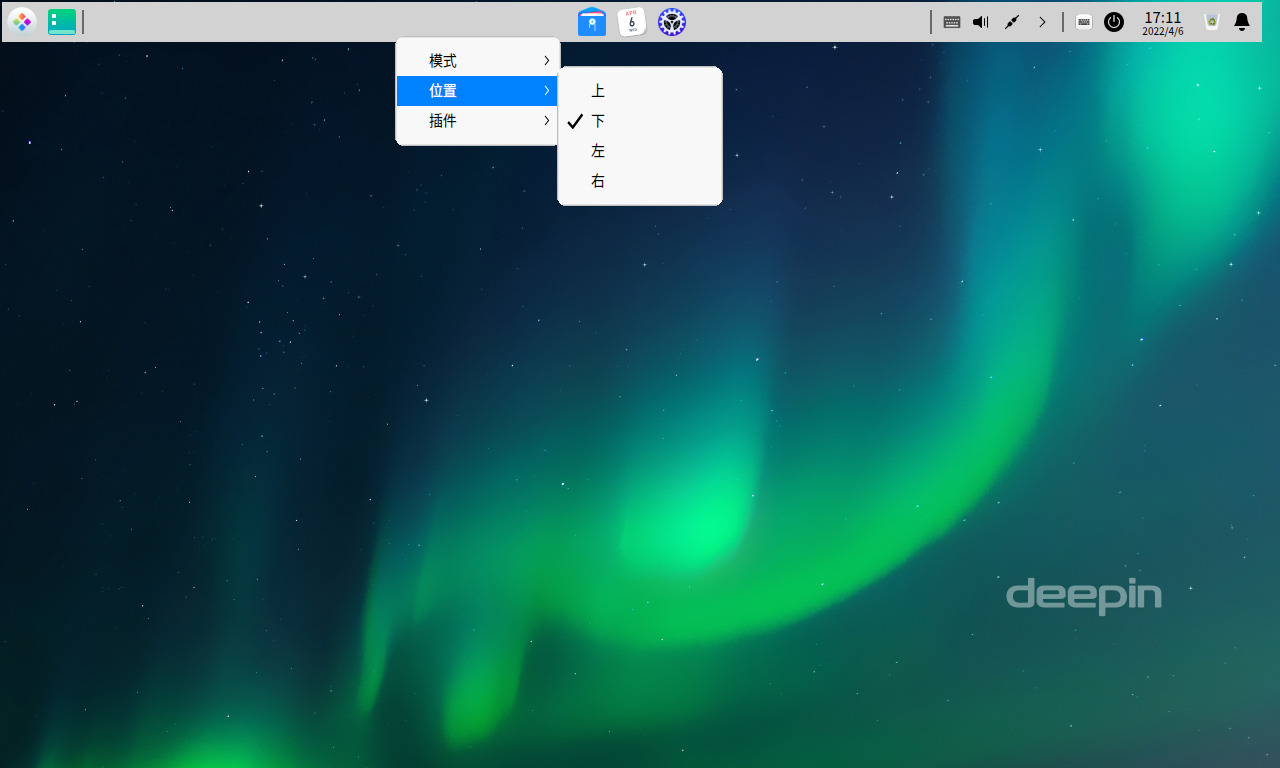Open the Control Center gear icon
Image resolution: width=1280 pixels, height=768 pixels.
(x=671, y=21)
